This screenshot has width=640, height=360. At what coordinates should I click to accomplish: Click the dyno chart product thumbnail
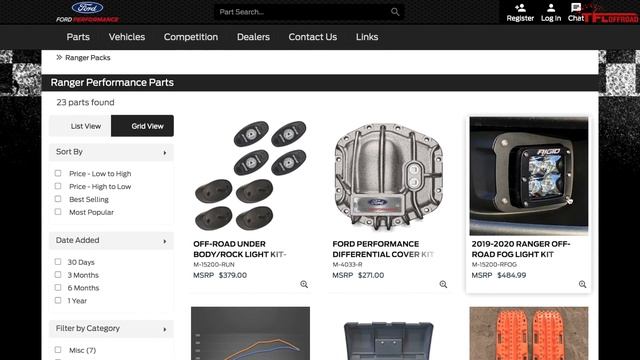pyautogui.click(x=250, y=333)
